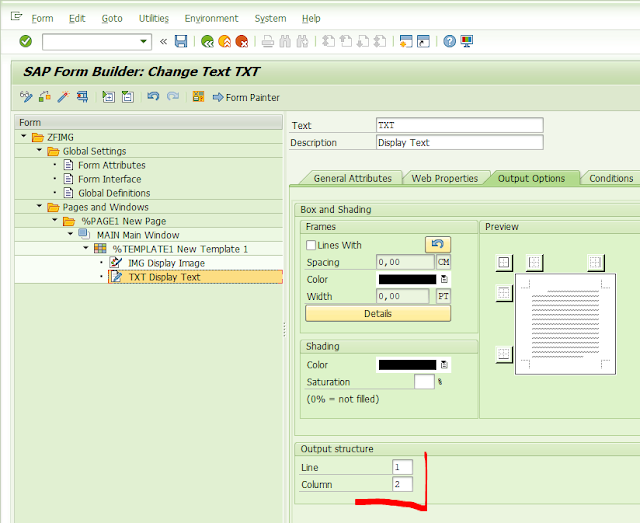The width and height of the screenshot is (640, 523).
Task: Click the Collapse subtree icon
Action: tap(128, 97)
